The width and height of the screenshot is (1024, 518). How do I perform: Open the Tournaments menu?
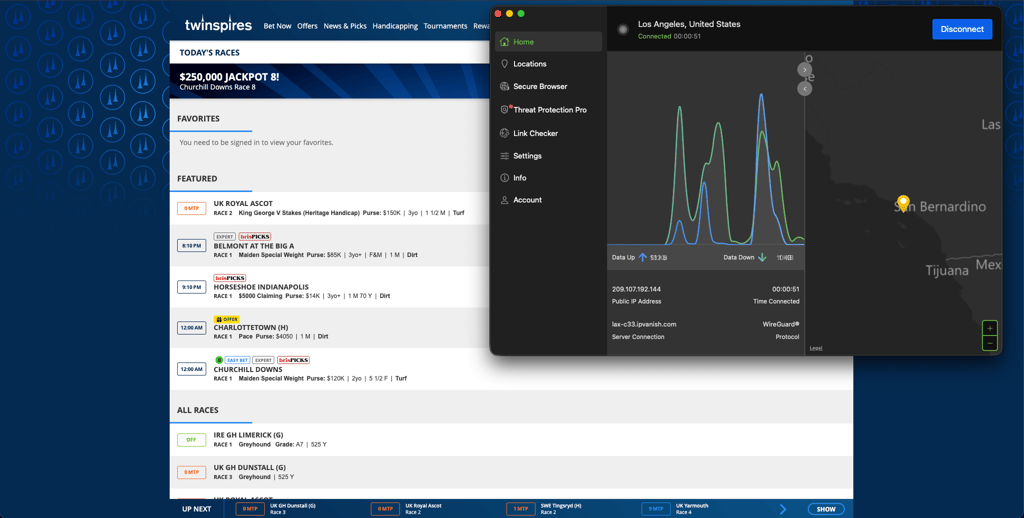click(x=445, y=26)
